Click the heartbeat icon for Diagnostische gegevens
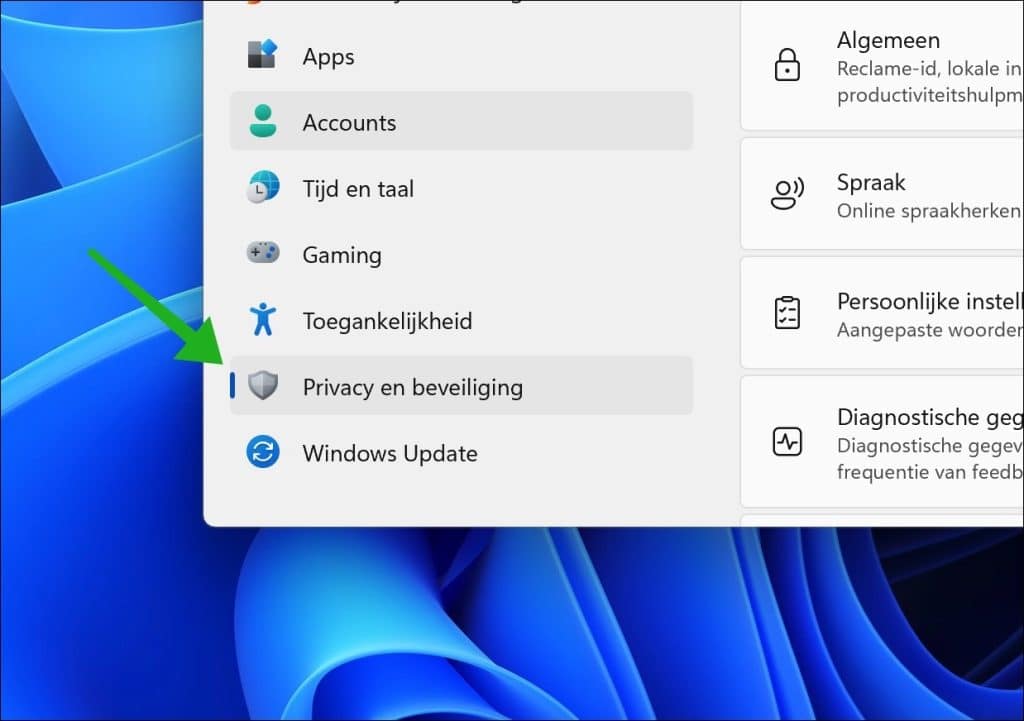Image resolution: width=1024 pixels, height=721 pixels. [787, 441]
